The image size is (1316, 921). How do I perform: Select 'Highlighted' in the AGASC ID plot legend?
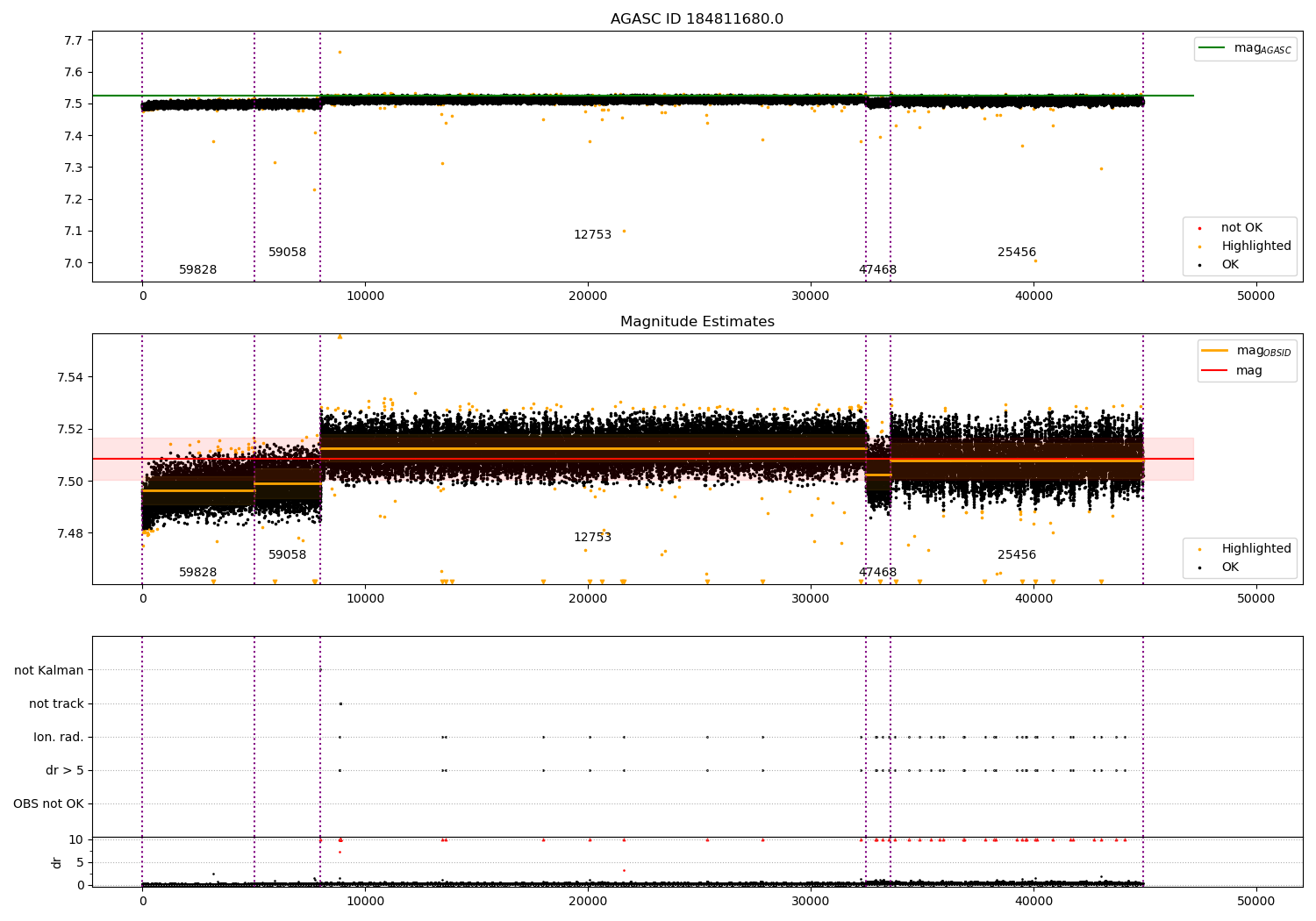[x=1256, y=246]
